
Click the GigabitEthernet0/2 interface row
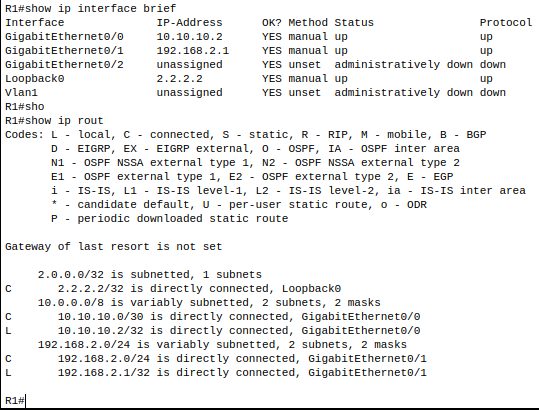tap(255, 65)
